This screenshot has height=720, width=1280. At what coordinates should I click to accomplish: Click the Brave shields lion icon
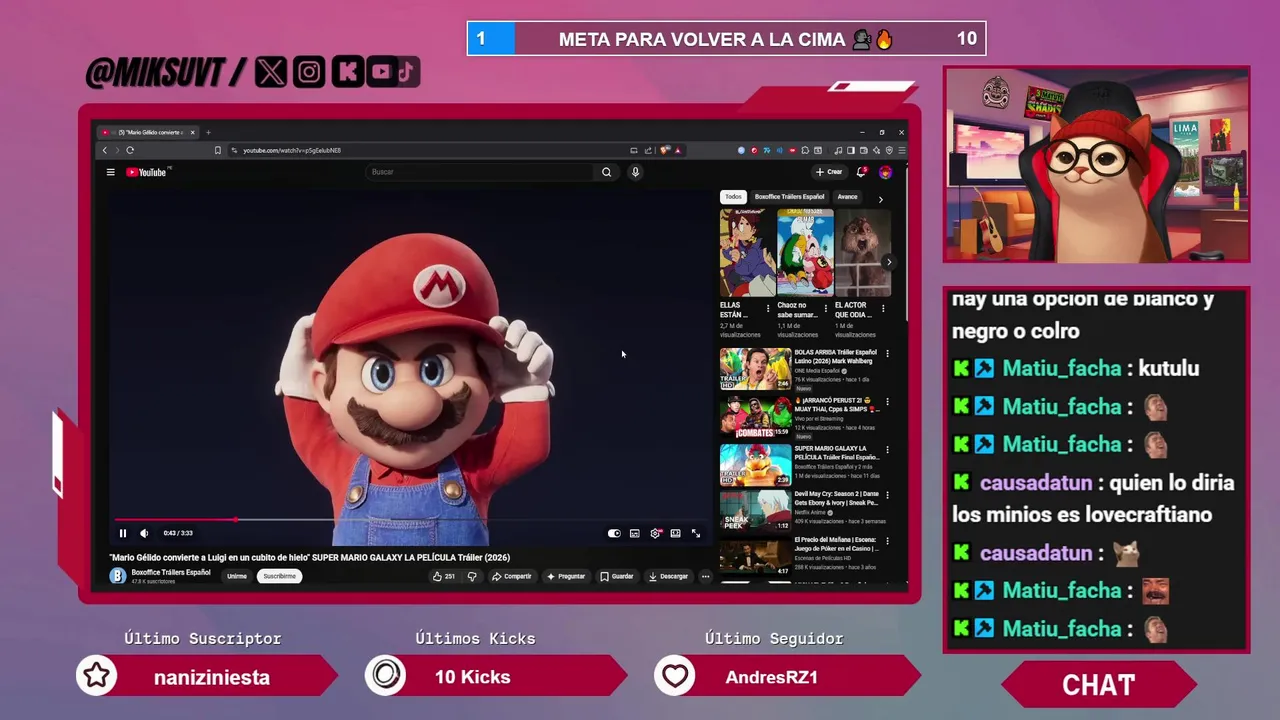tap(666, 150)
